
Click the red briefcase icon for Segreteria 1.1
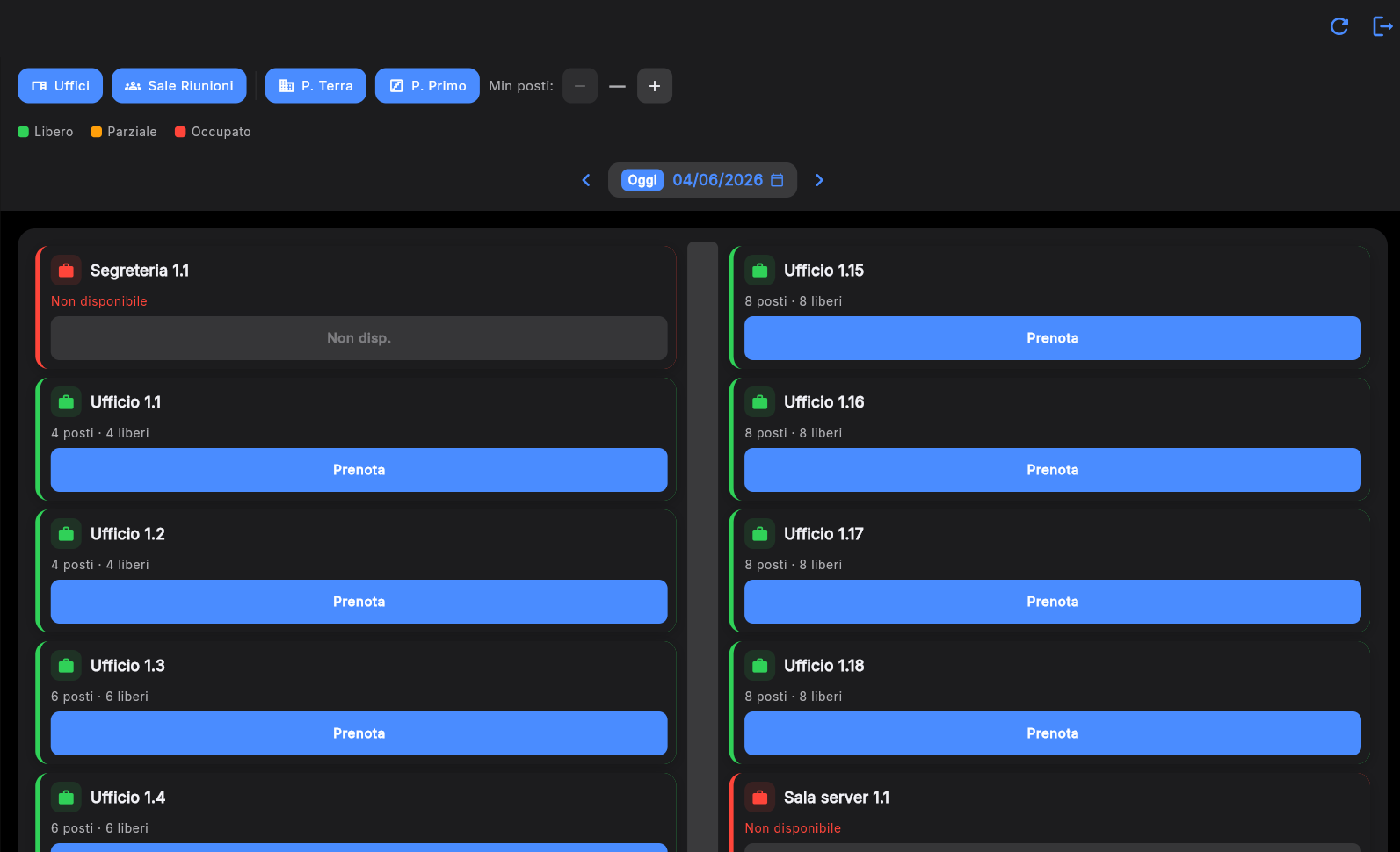(66, 271)
